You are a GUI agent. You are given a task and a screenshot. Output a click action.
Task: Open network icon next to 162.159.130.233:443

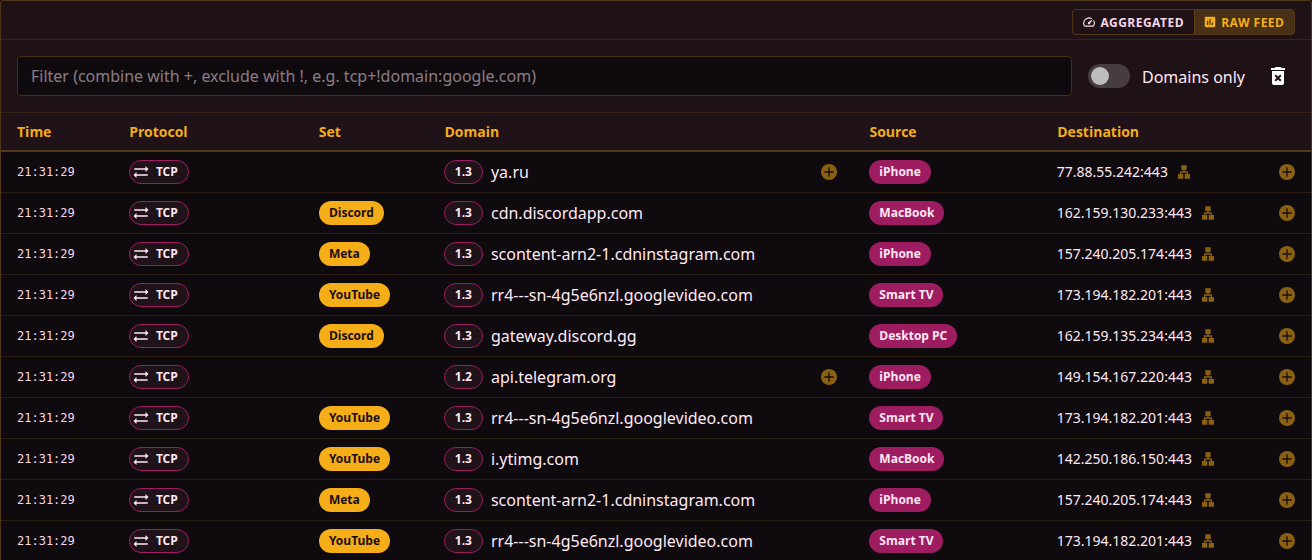pyautogui.click(x=1208, y=213)
